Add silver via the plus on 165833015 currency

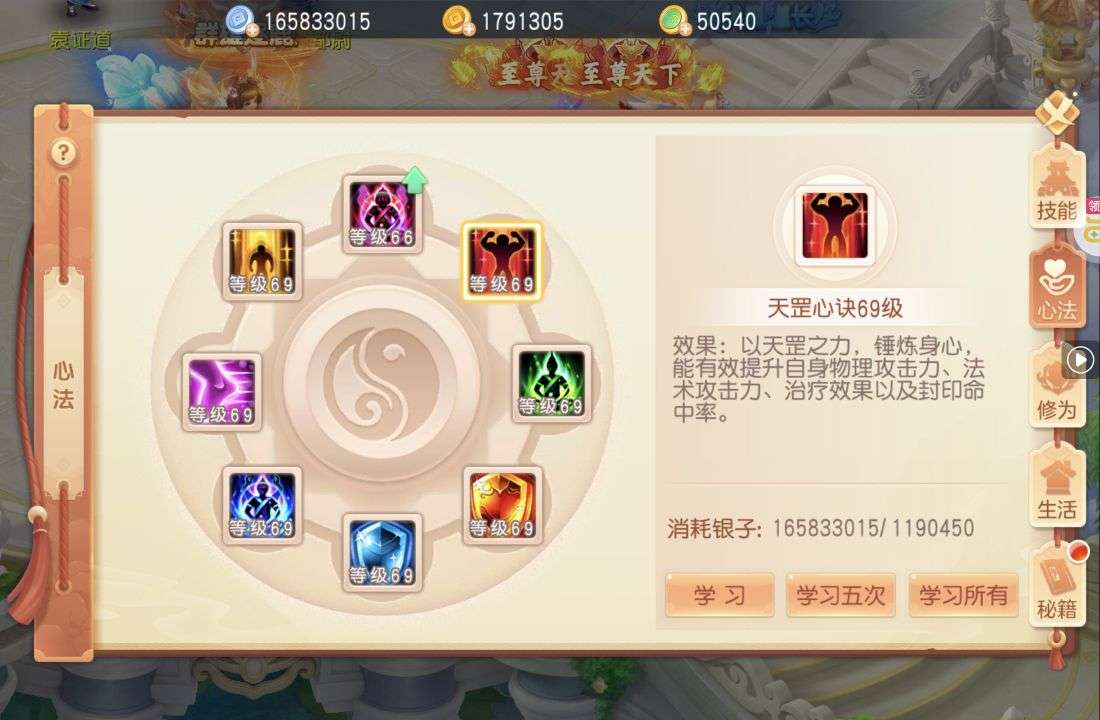click(x=252, y=29)
